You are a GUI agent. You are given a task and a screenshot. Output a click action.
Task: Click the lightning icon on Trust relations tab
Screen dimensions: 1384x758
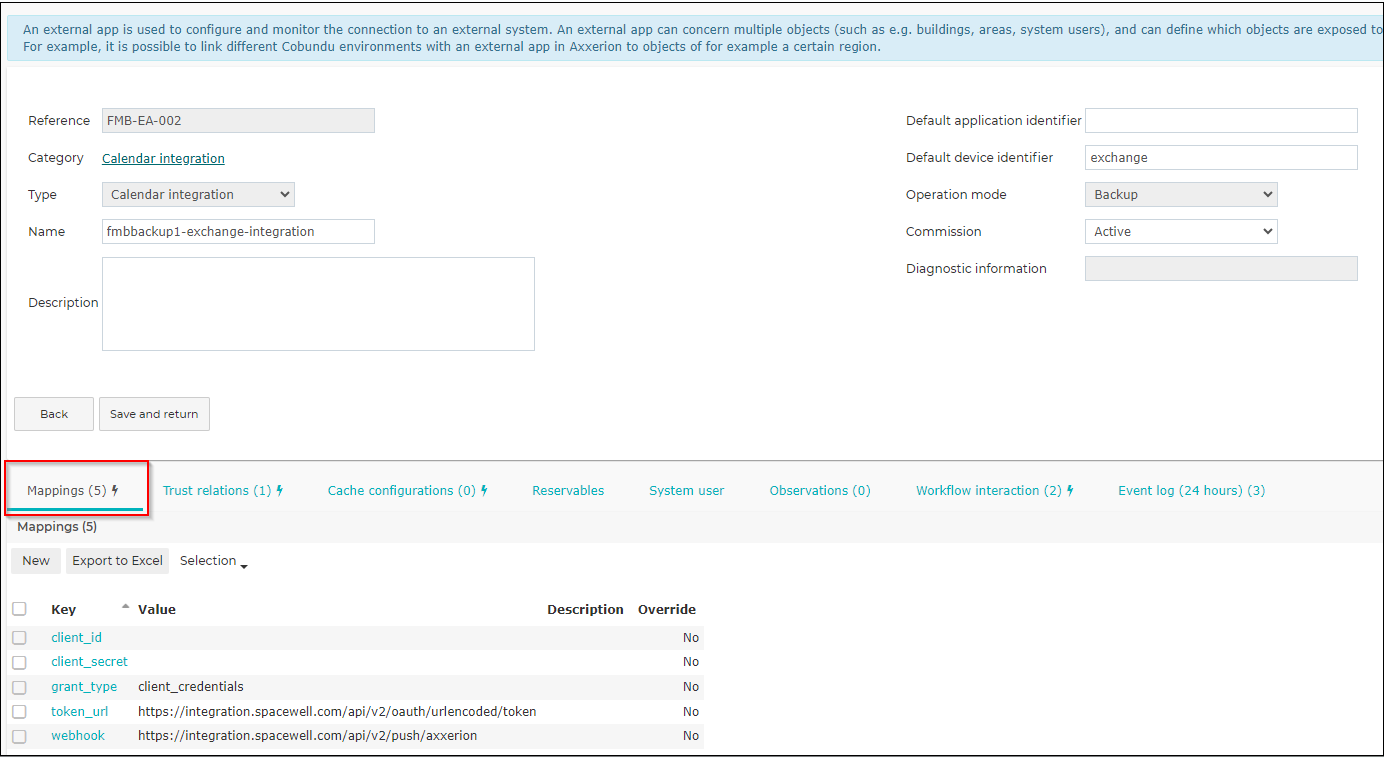coord(280,490)
